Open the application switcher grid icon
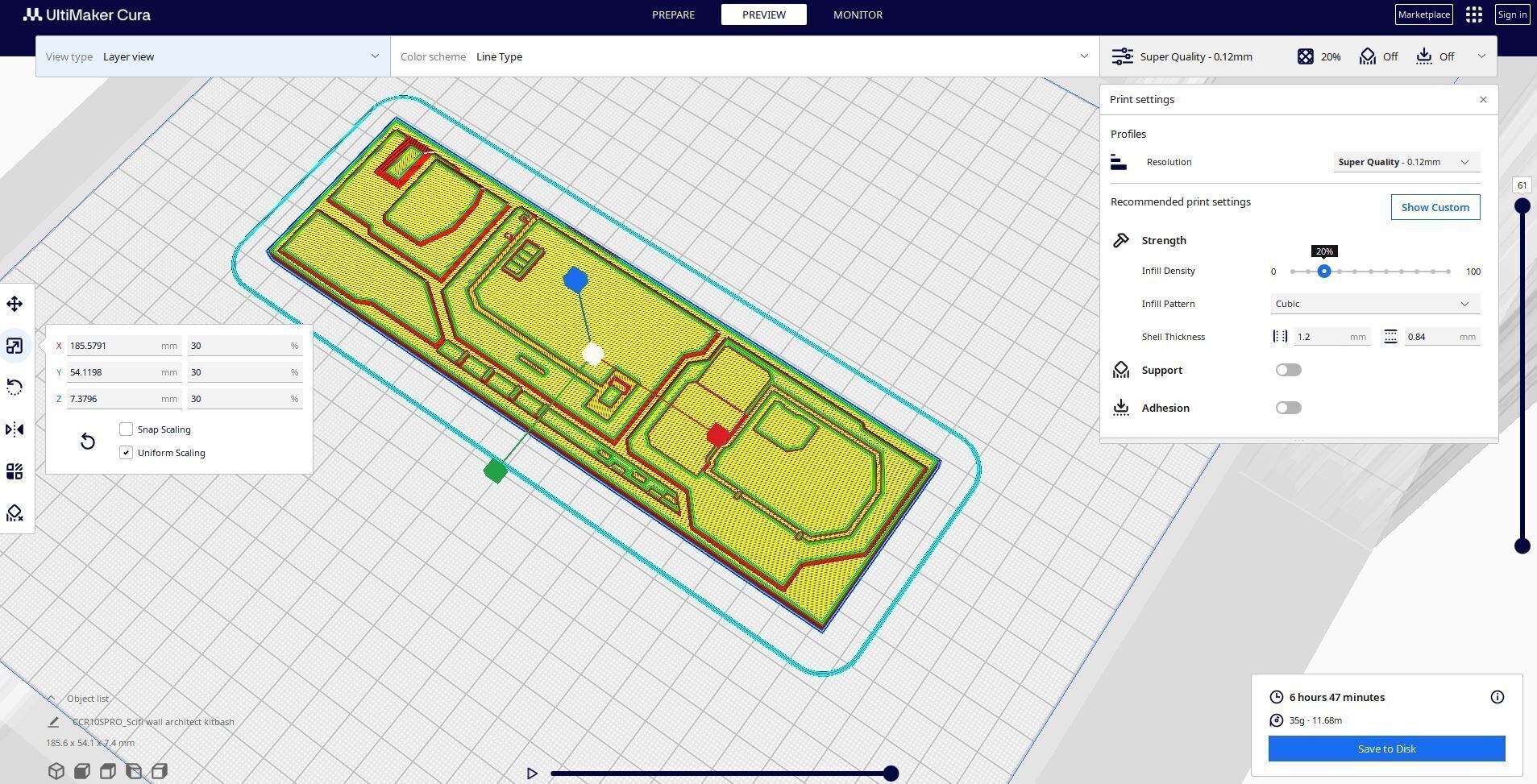Viewport: 1537px width, 784px height. click(x=1474, y=15)
